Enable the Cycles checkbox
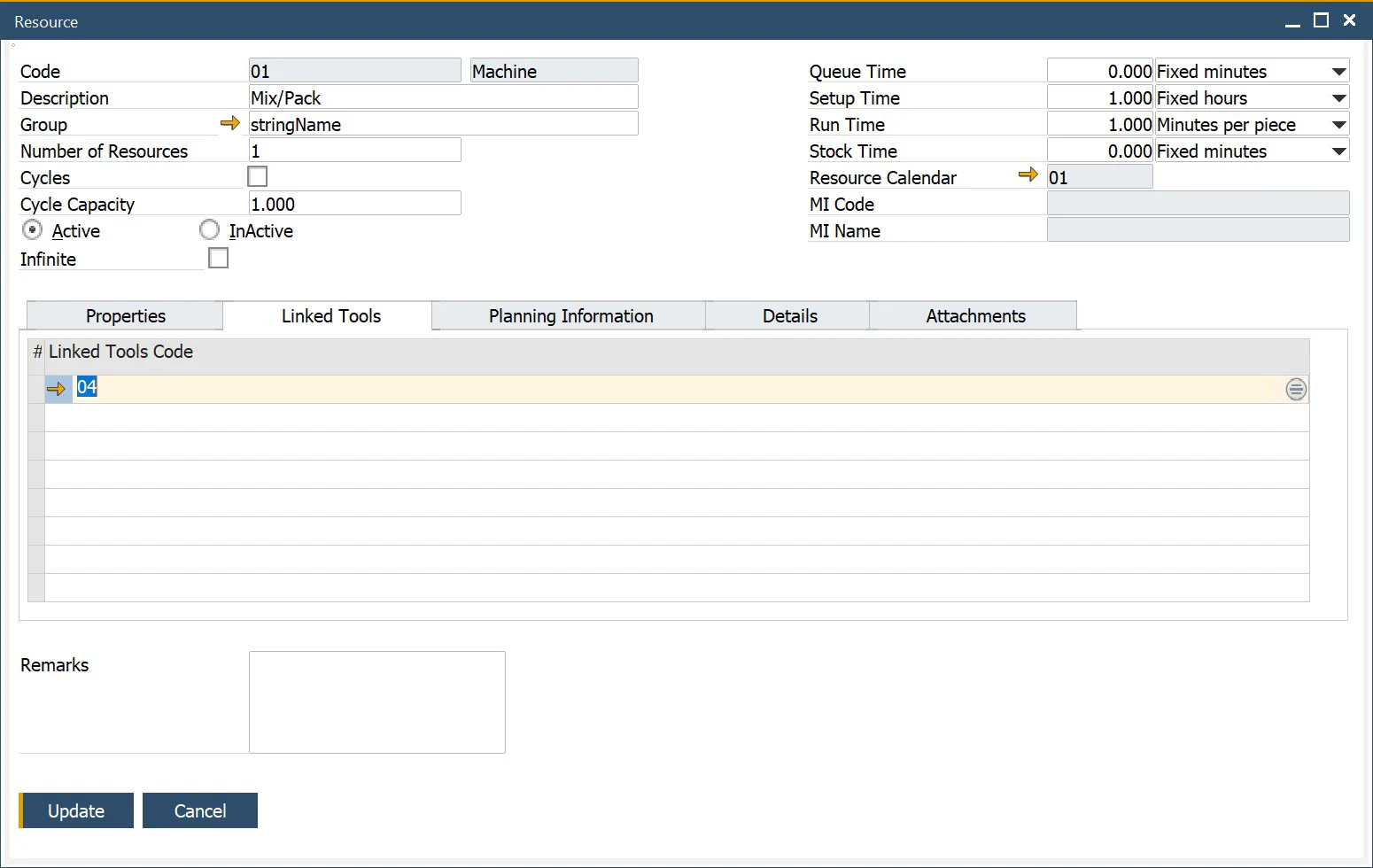This screenshot has height=868, width=1373. pos(258,177)
